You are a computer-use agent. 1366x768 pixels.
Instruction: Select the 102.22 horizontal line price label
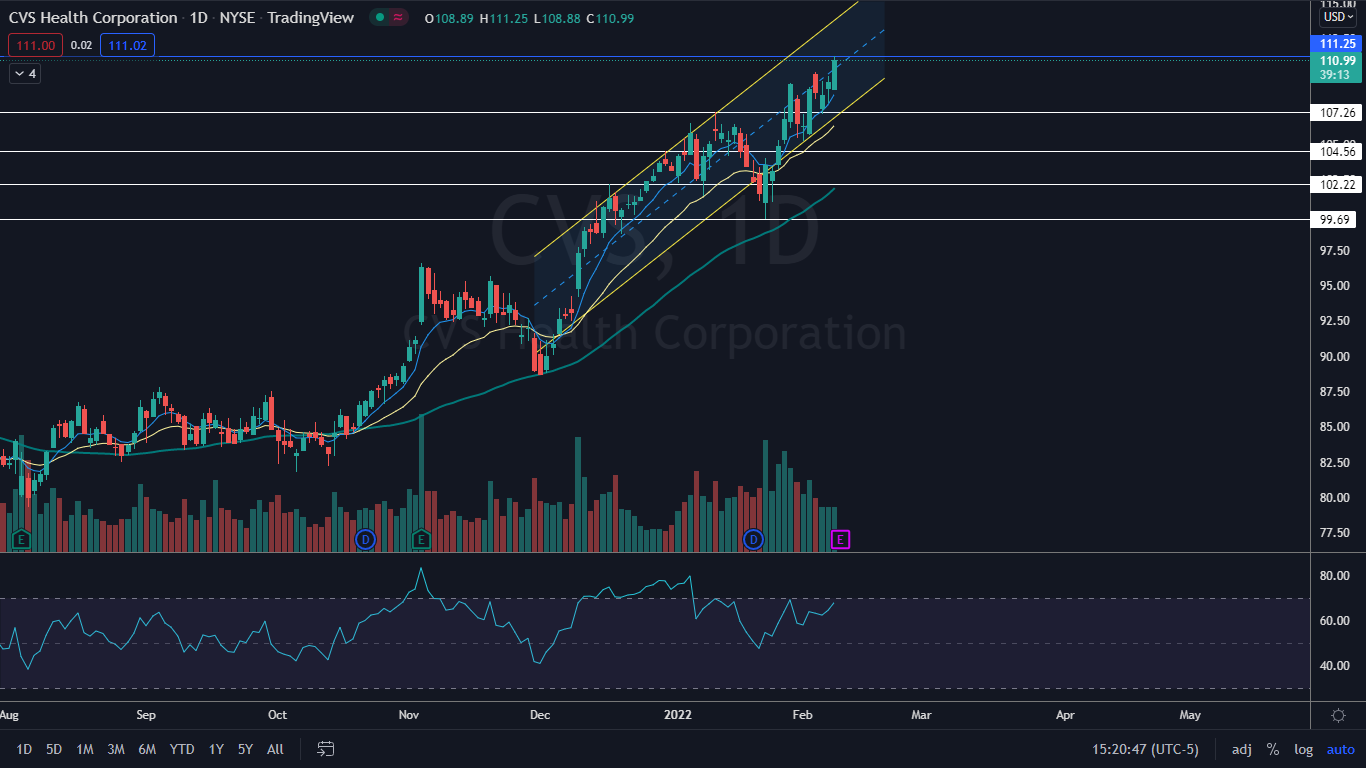1337,185
